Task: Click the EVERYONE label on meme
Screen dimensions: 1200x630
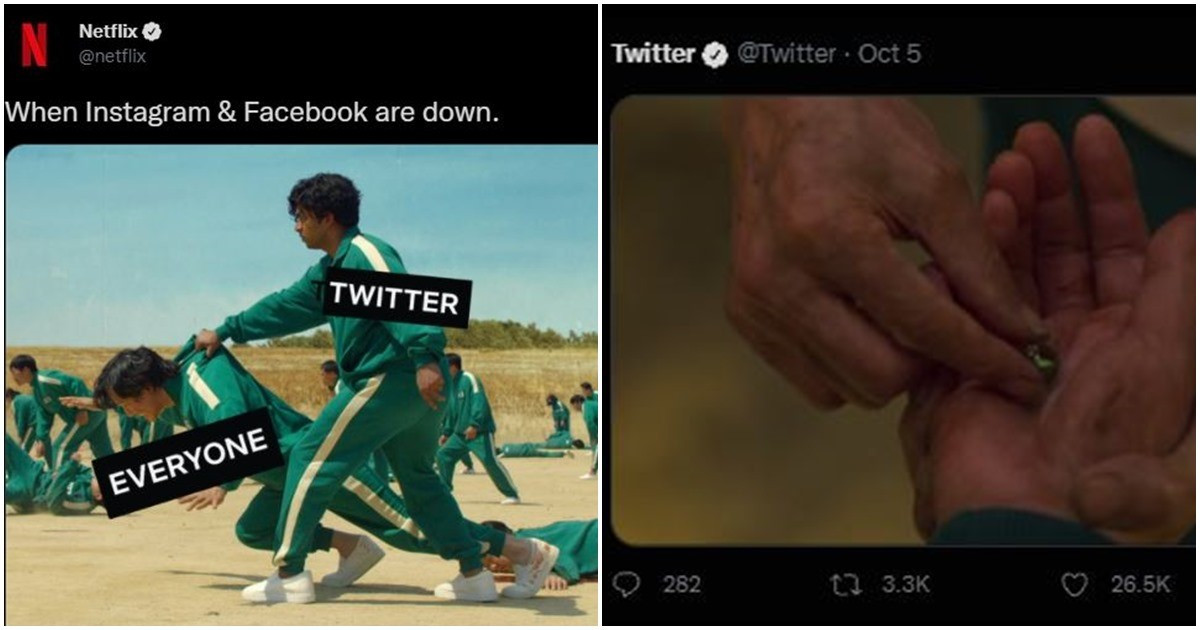Action: [188, 463]
